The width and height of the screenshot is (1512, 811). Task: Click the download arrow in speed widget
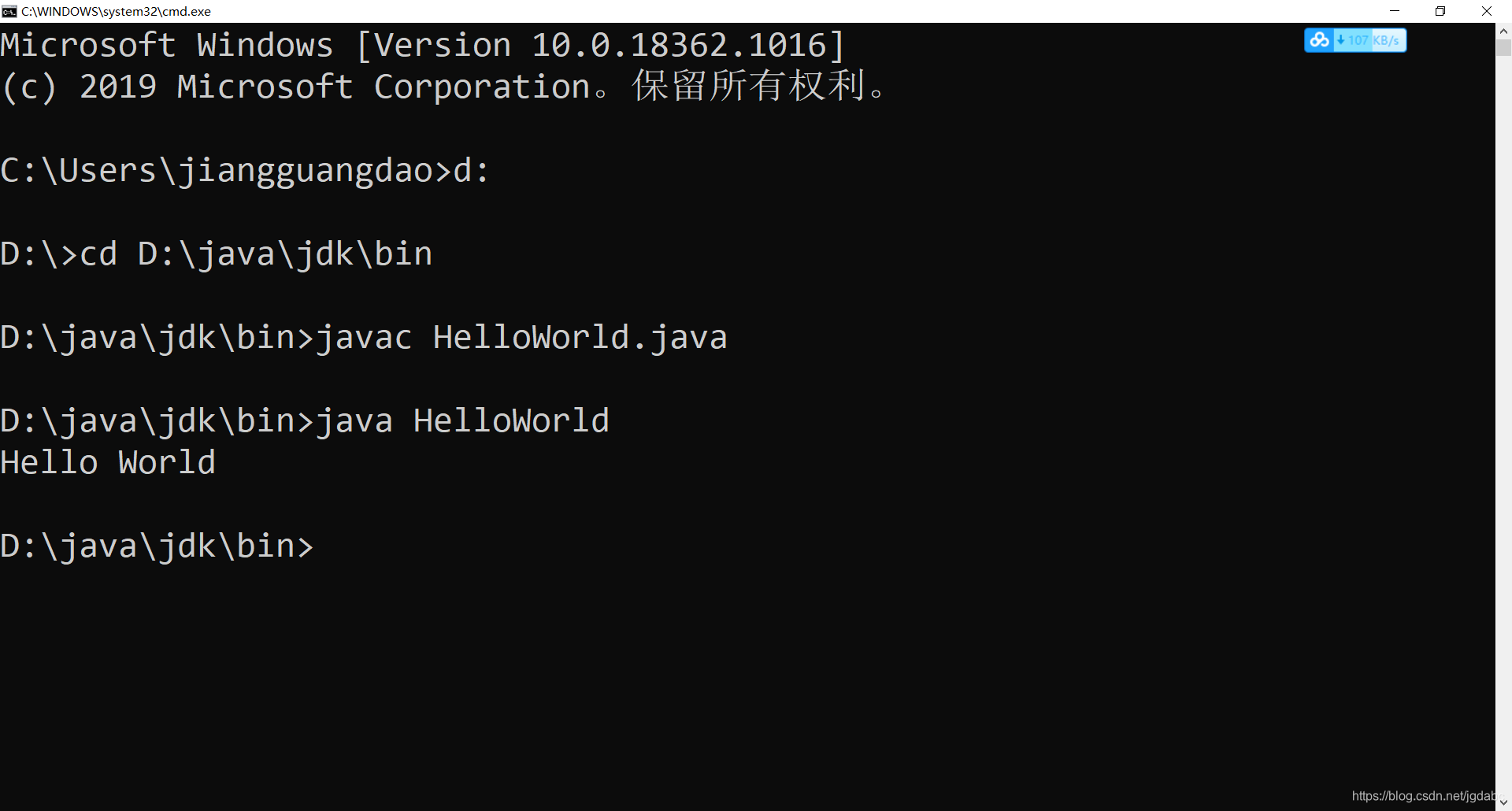coord(1340,40)
